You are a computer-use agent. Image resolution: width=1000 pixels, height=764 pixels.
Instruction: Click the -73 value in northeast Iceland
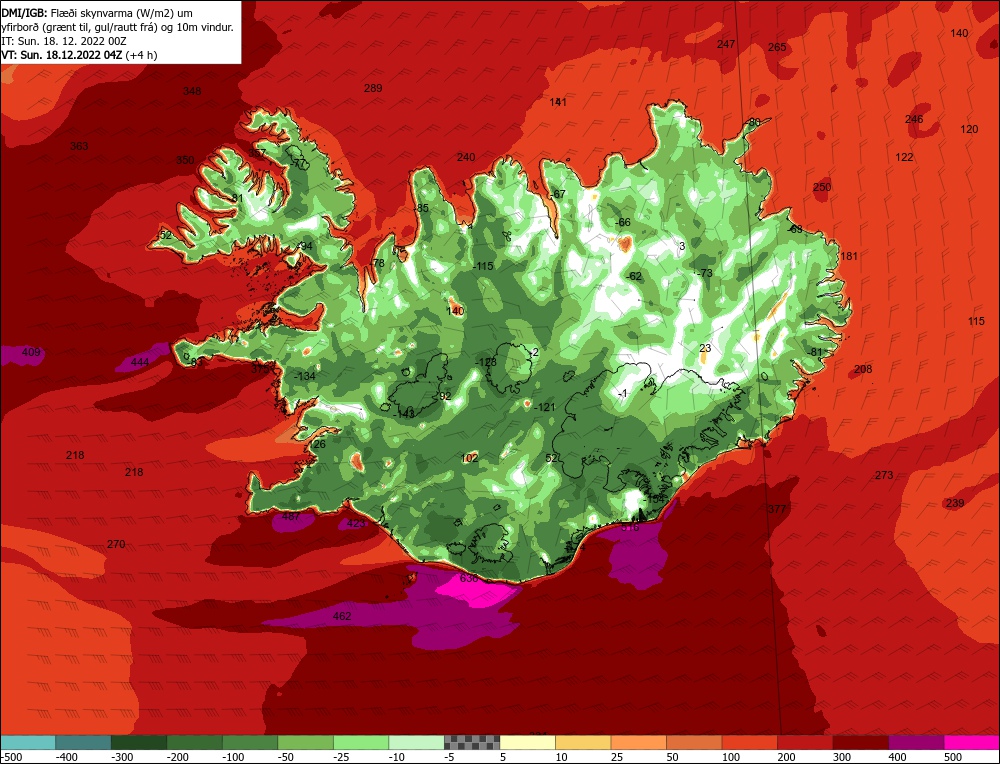tap(704, 273)
